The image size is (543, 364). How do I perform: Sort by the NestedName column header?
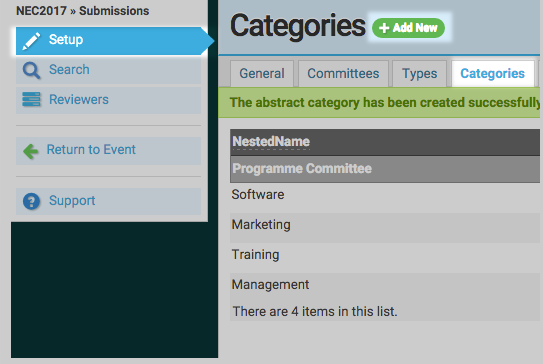click(x=271, y=142)
